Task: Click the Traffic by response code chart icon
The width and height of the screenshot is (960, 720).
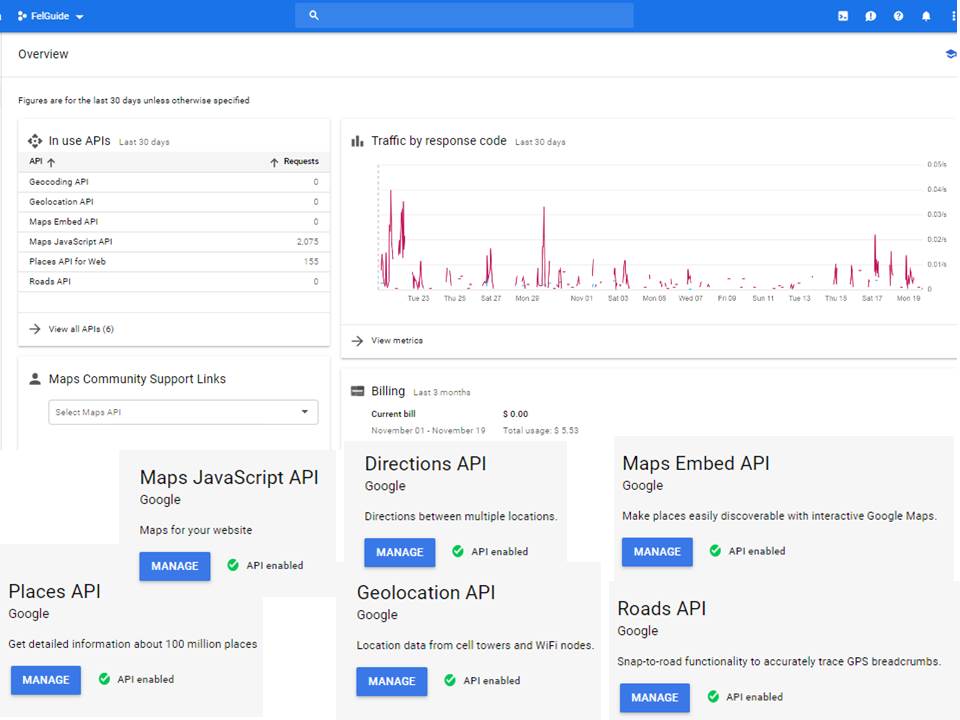Action: click(x=358, y=141)
